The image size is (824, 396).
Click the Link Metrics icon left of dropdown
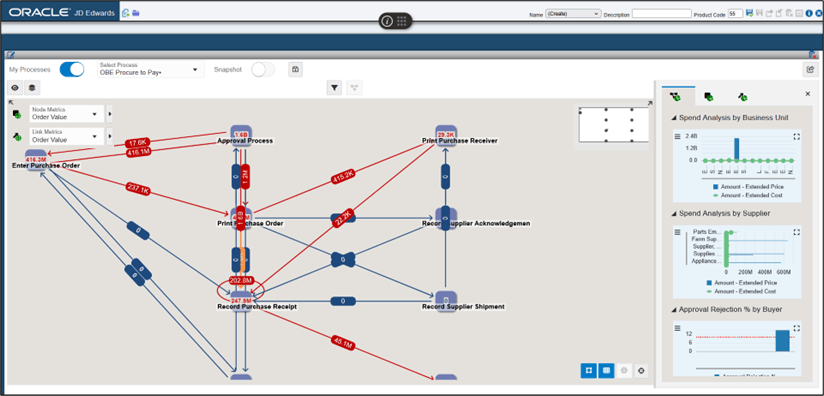click(17, 137)
